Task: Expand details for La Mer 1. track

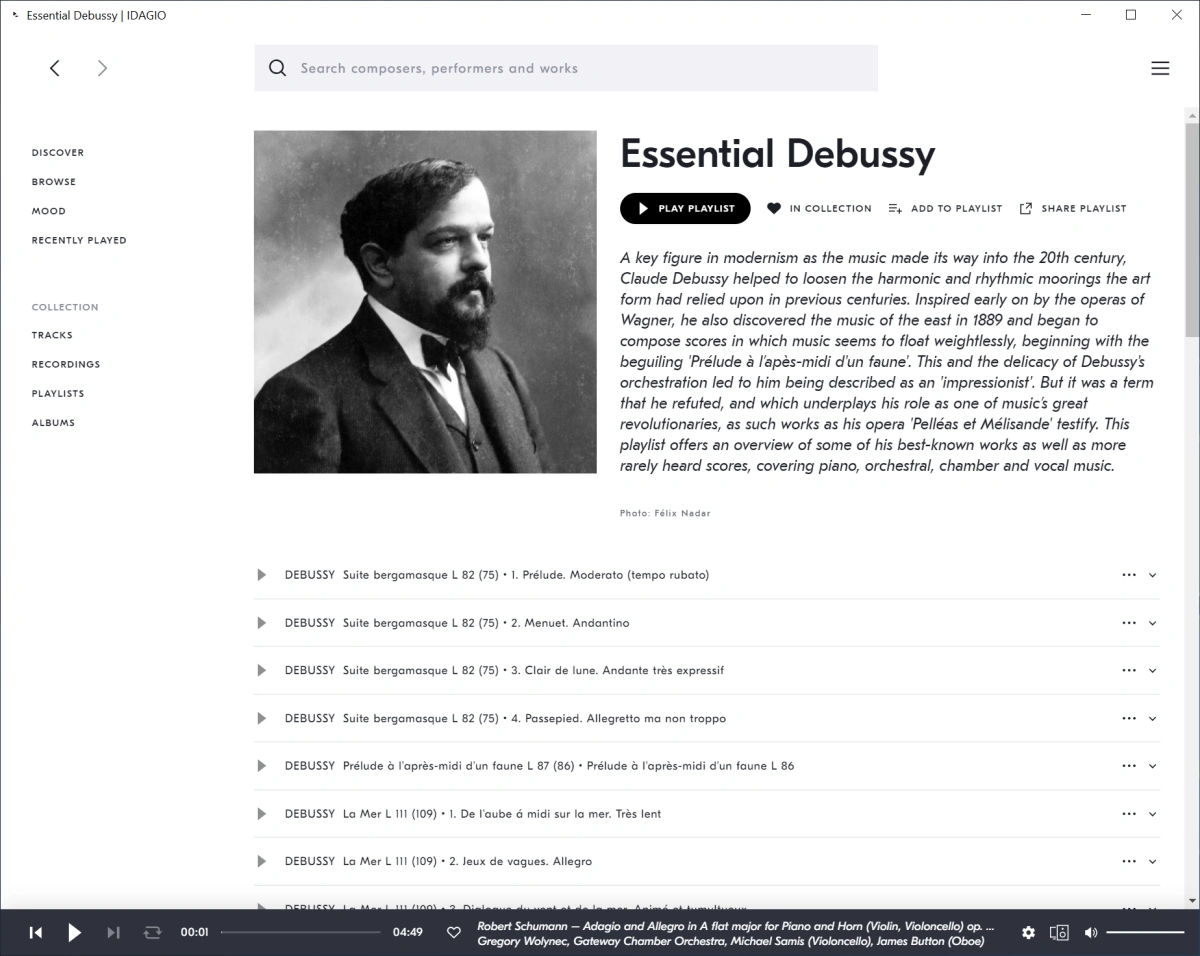Action: [x=1152, y=814]
